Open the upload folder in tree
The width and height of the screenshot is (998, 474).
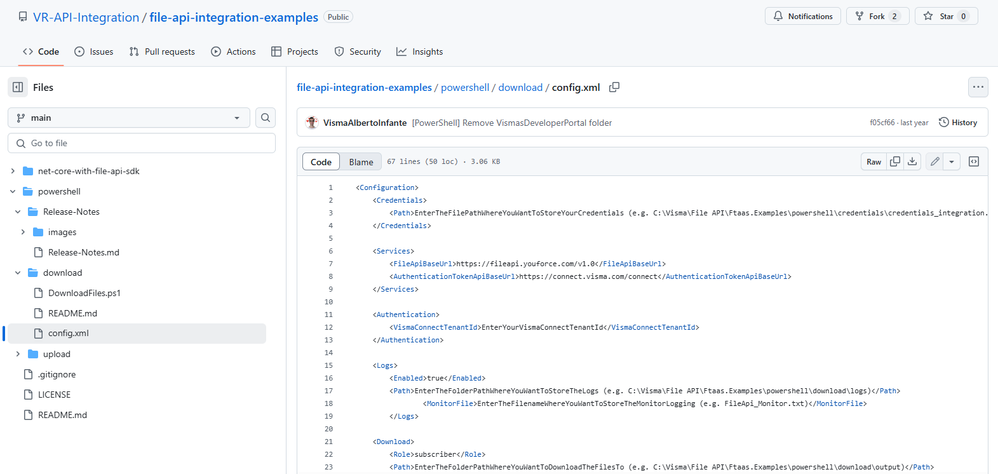click(x=57, y=354)
